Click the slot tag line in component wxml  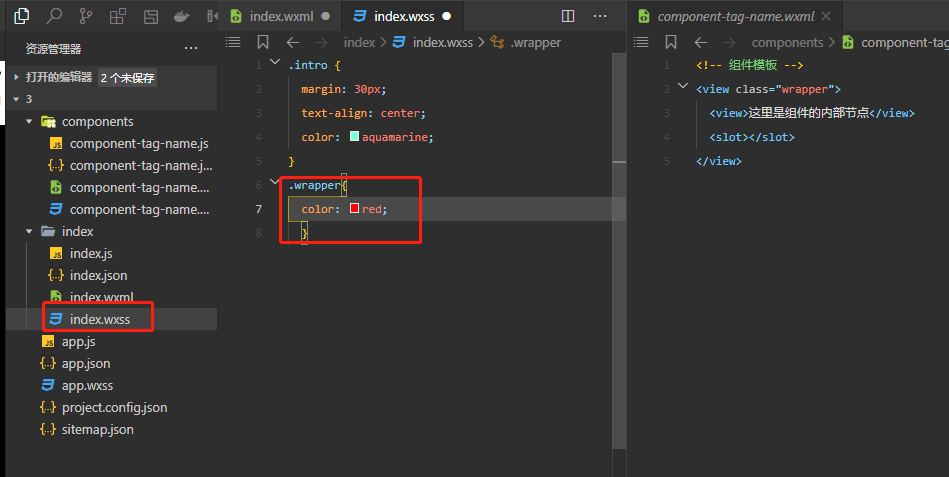(752, 137)
